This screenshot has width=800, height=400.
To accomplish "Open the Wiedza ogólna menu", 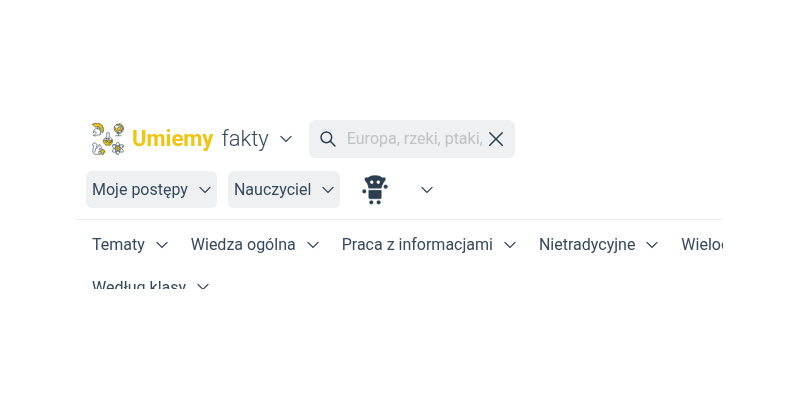I will click(243, 245).
